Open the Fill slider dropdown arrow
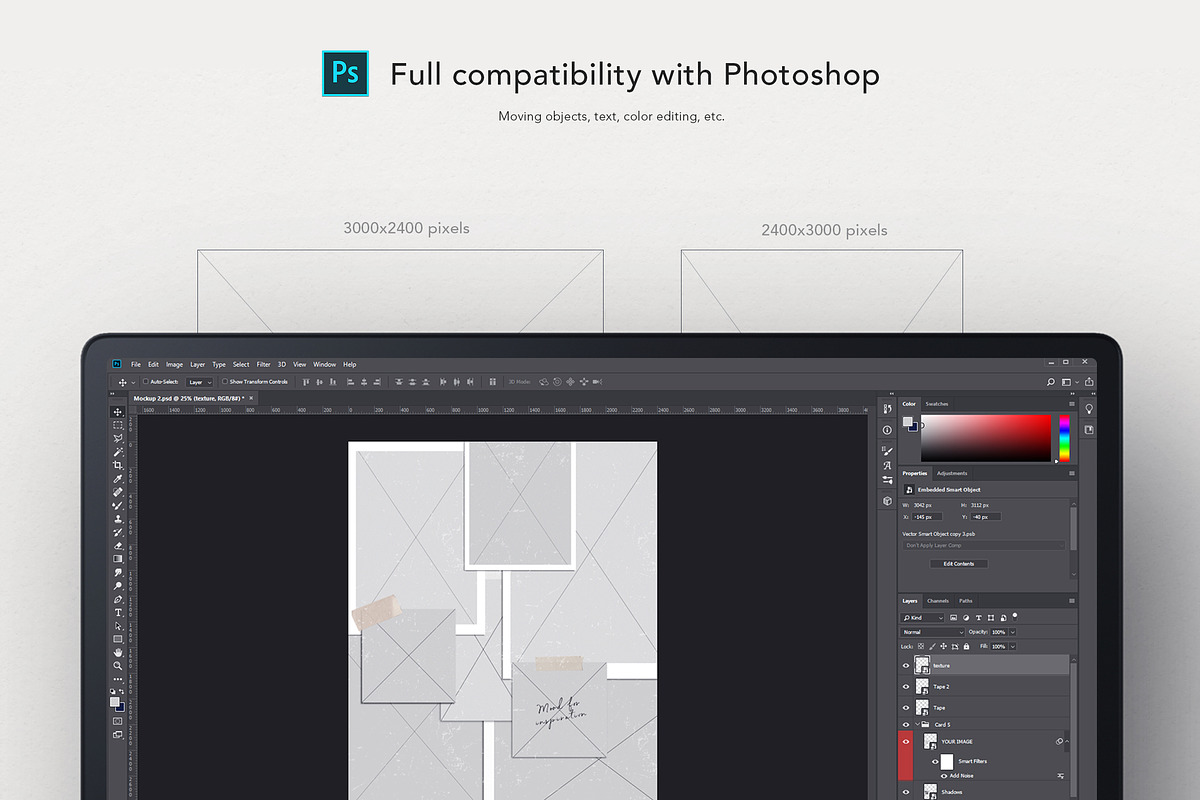 (x=1013, y=646)
